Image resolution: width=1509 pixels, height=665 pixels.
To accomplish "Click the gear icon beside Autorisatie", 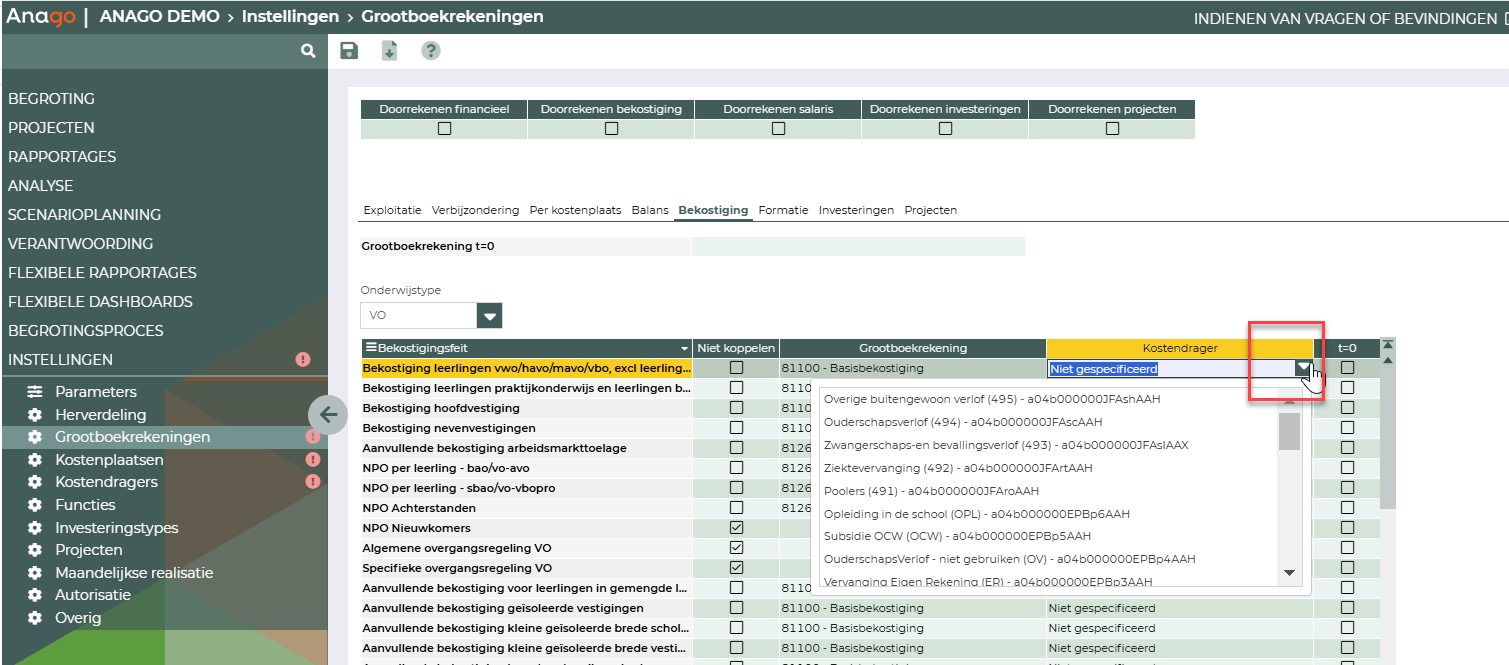I will [x=35, y=595].
